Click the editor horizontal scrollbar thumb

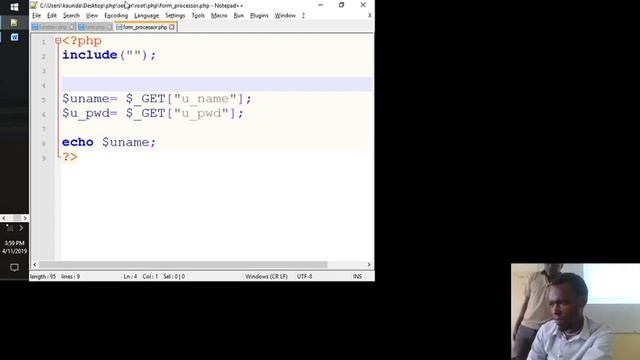[183, 264]
